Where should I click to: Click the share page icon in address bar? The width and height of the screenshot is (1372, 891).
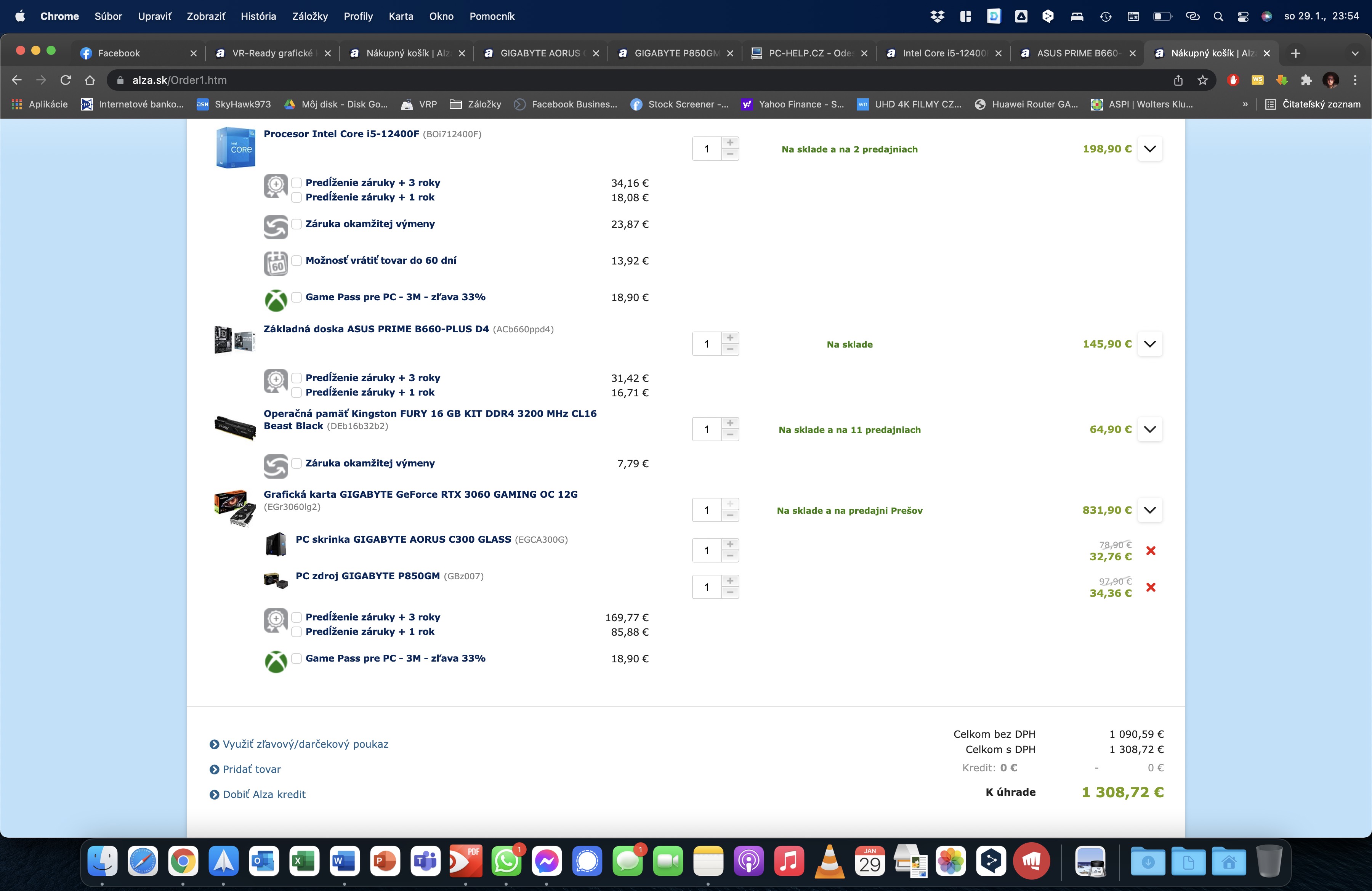(1178, 80)
